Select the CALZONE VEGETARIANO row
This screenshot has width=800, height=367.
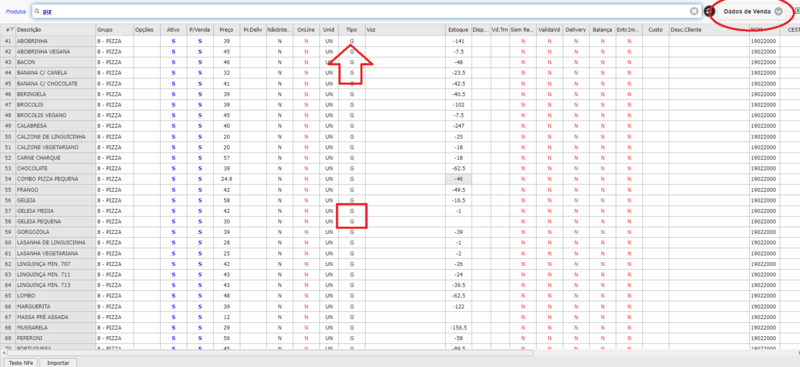tap(55, 148)
